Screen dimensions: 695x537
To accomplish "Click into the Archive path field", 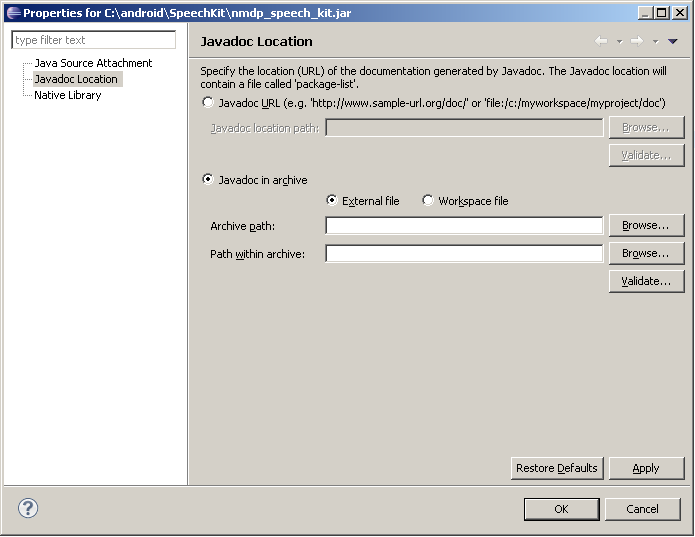I will [464, 226].
